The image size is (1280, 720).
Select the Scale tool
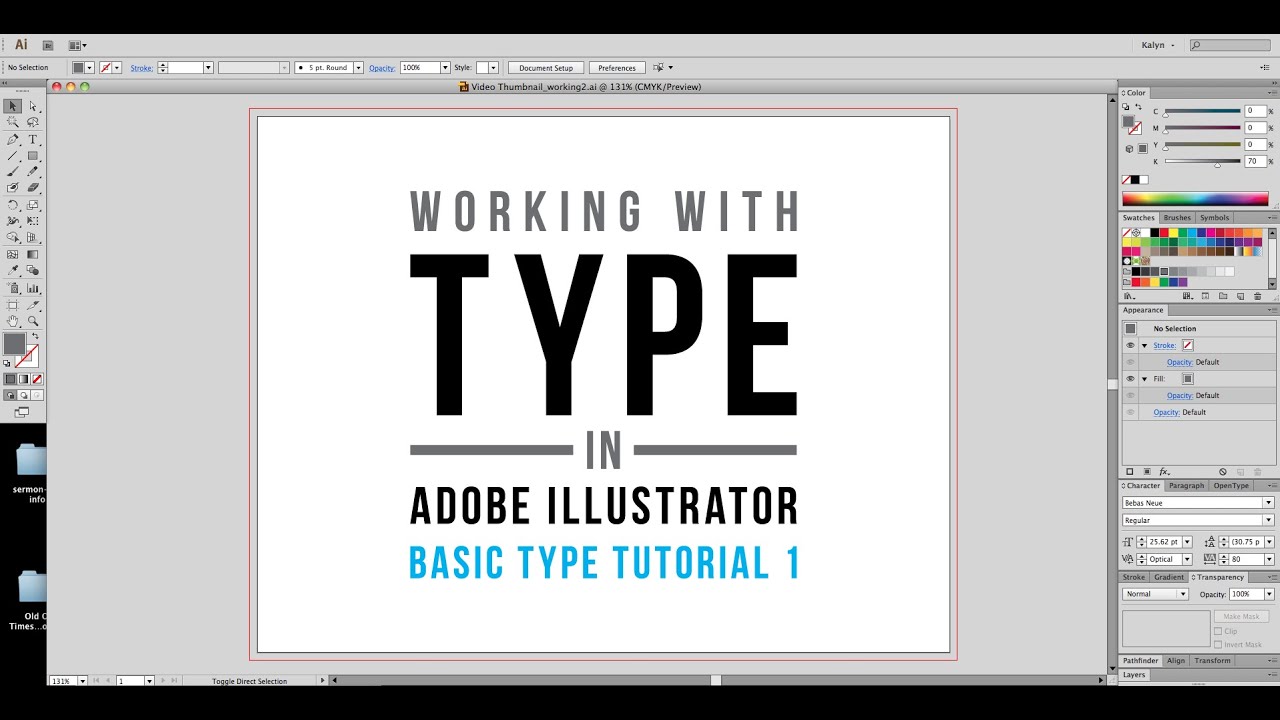coord(33,204)
